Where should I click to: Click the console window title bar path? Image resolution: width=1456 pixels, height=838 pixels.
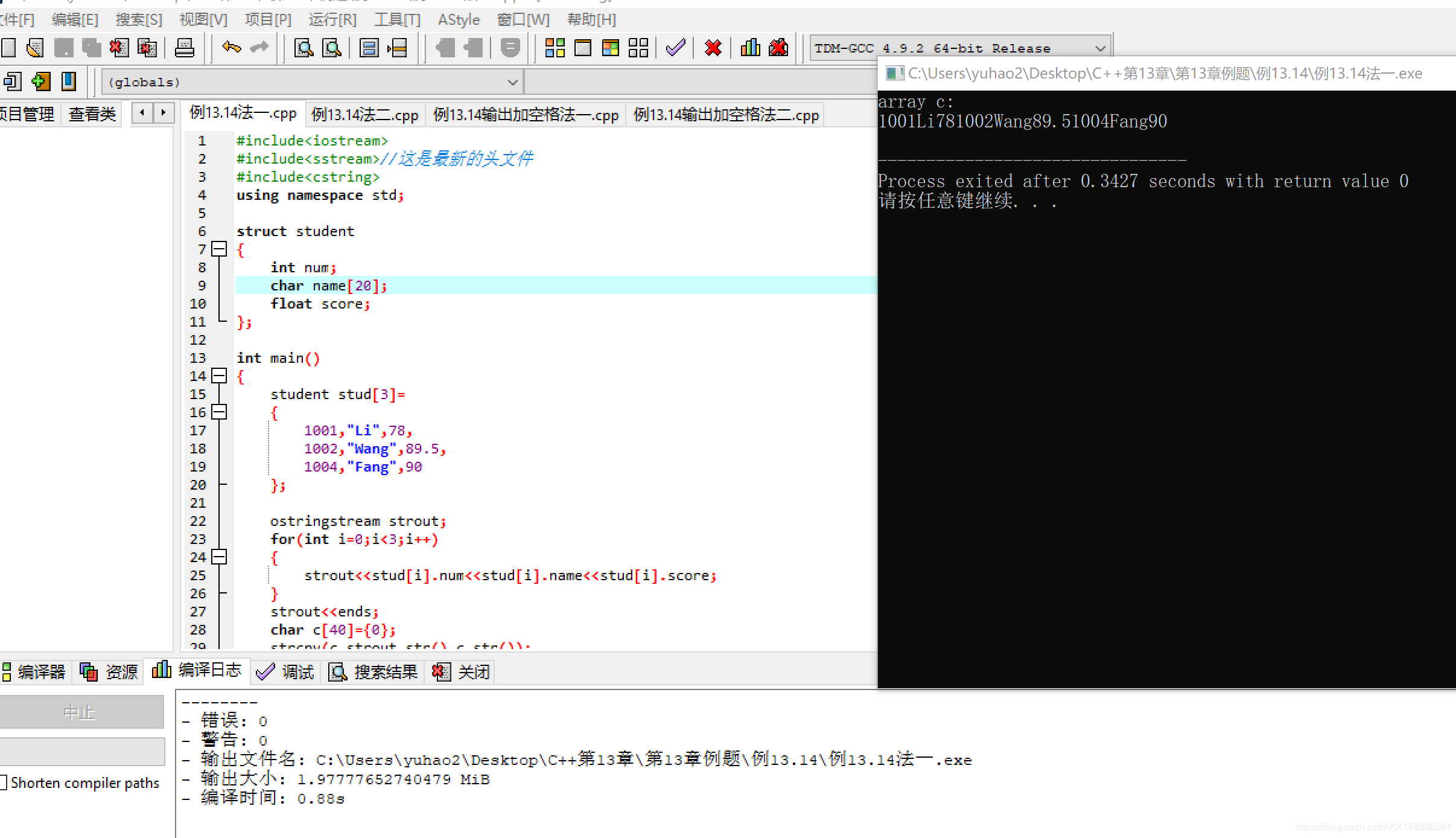(x=1165, y=74)
